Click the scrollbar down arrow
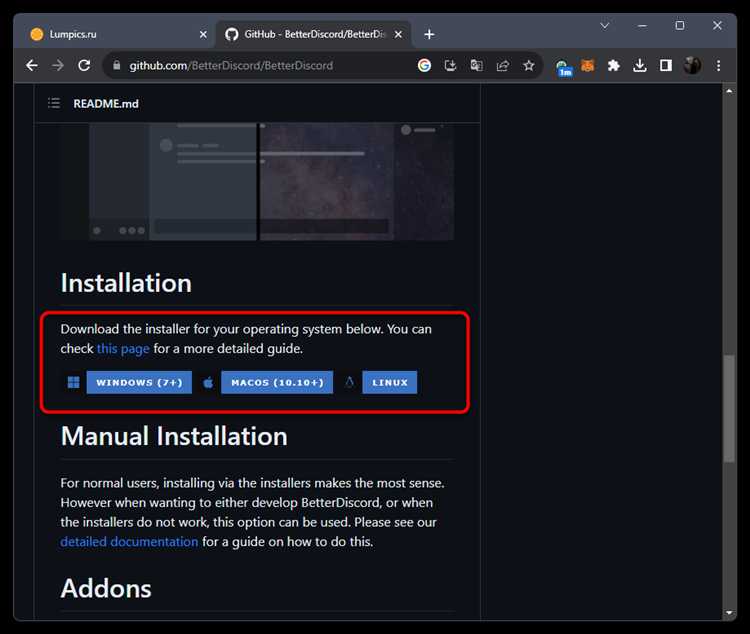 (x=729, y=612)
